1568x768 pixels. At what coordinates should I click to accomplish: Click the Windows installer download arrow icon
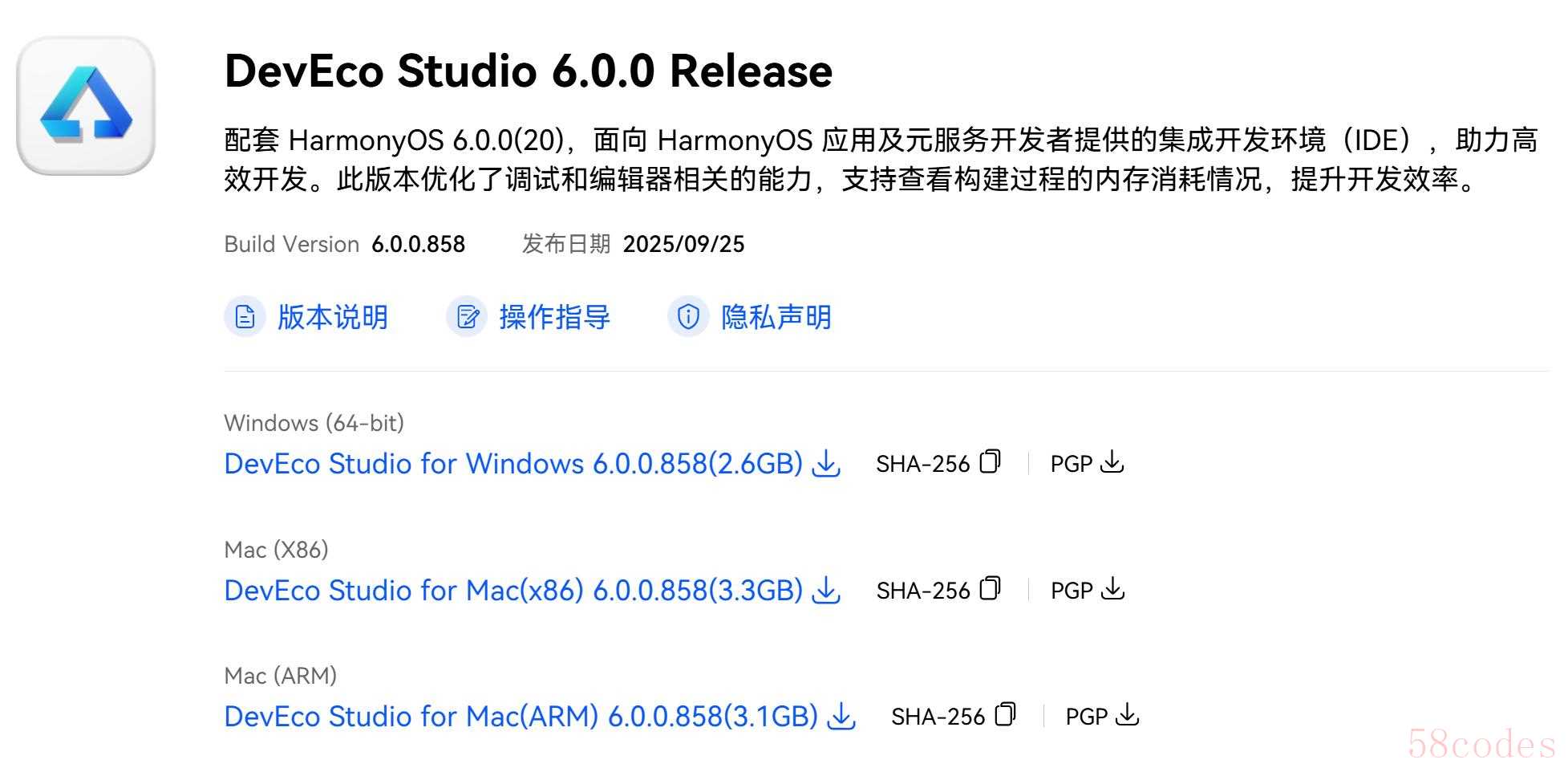(x=826, y=464)
